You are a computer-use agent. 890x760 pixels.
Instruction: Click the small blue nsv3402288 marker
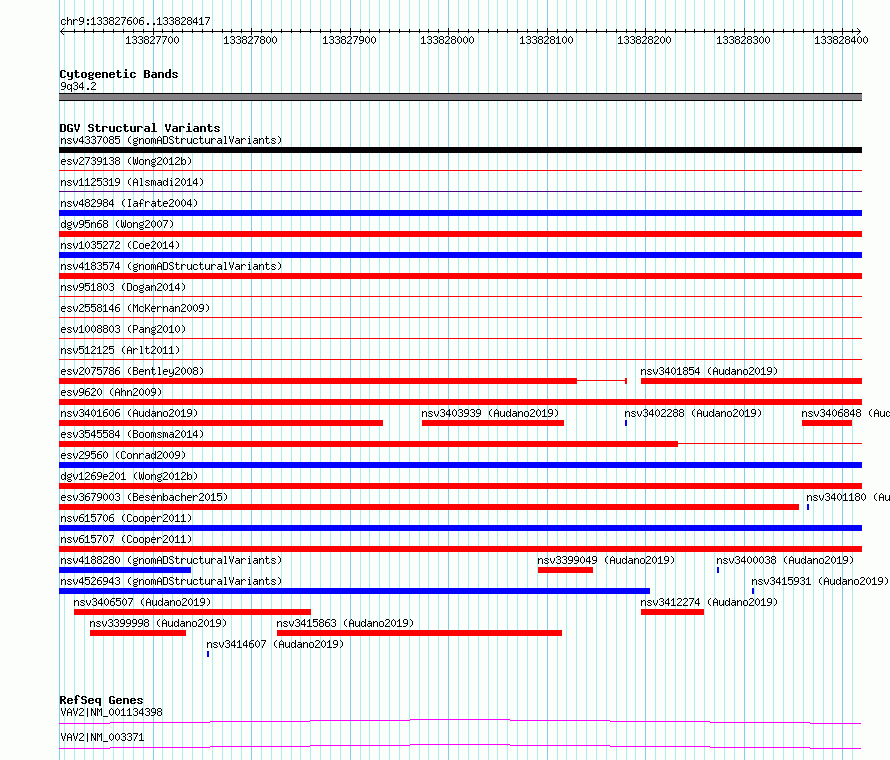click(626, 423)
